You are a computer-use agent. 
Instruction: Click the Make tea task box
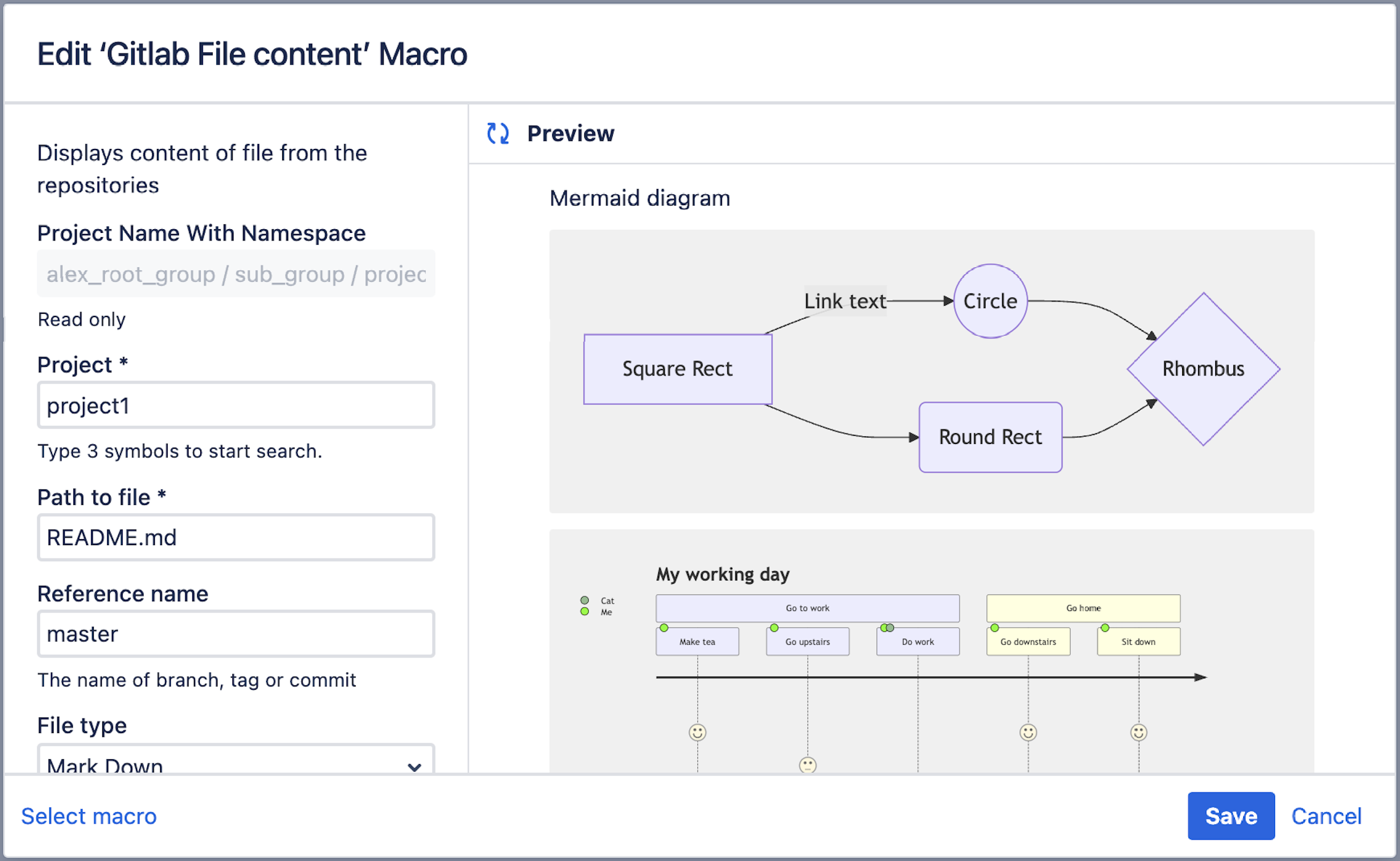click(697, 642)
